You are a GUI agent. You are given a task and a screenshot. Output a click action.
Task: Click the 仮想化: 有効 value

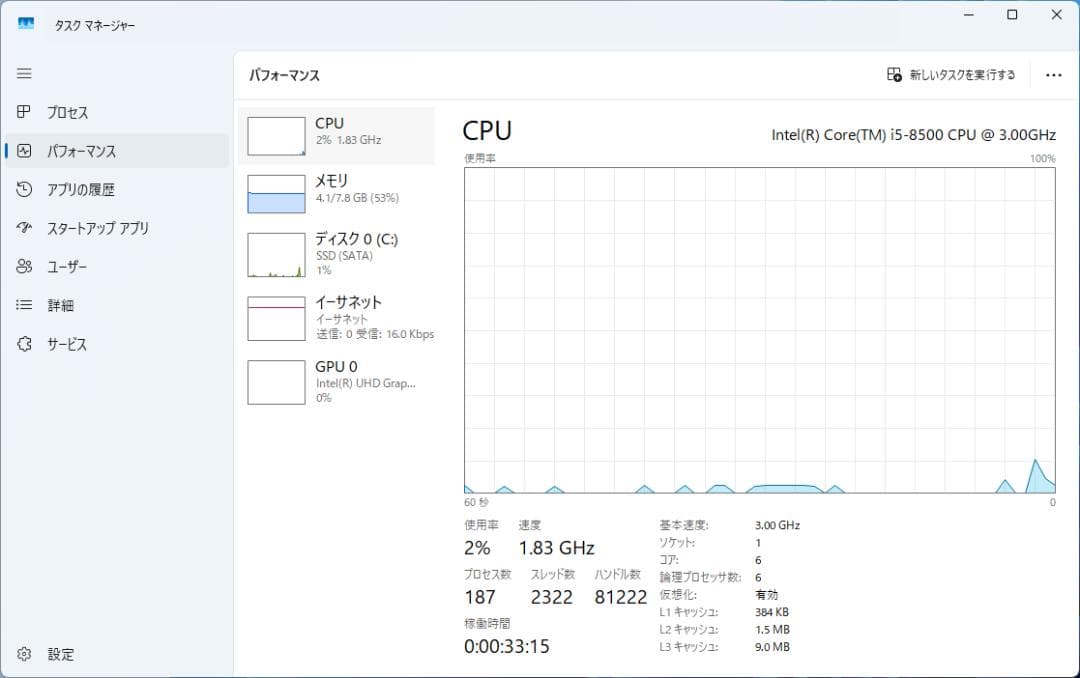tap(766, 594)
